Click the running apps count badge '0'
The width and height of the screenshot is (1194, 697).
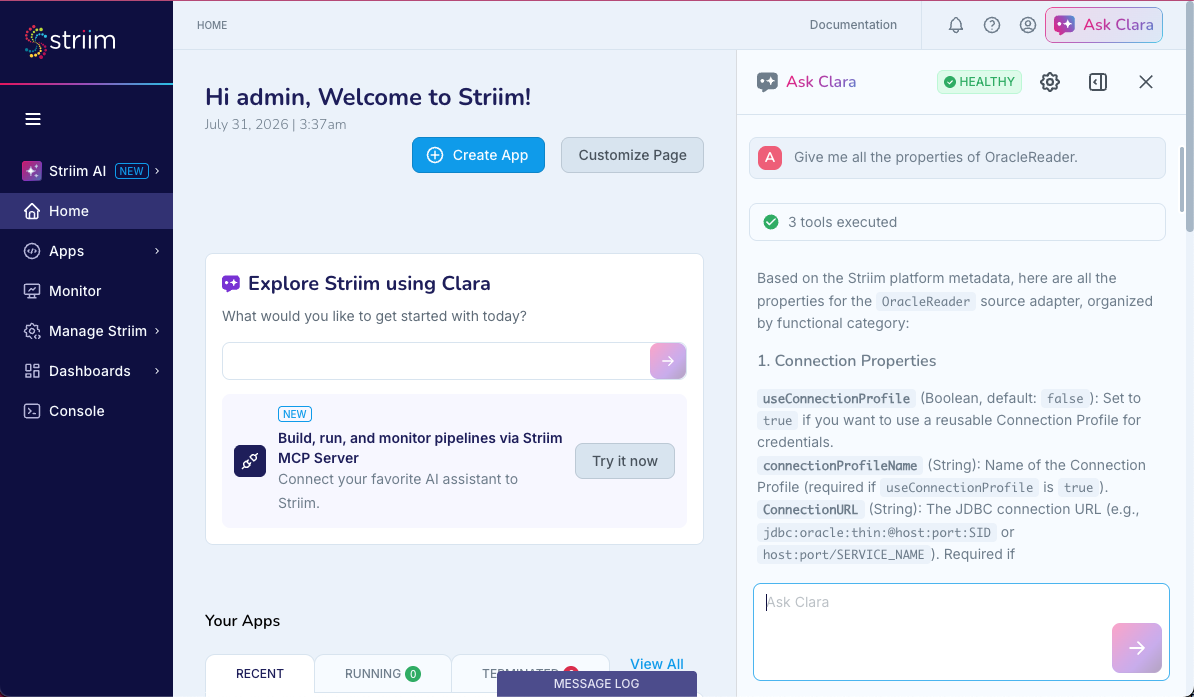point(413,673)
